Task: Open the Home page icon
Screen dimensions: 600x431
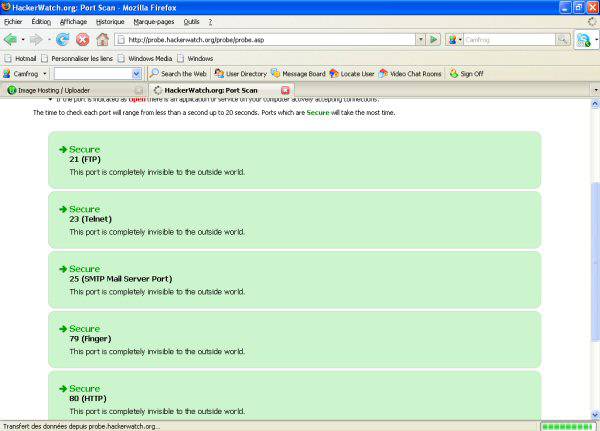Action: tap(102, 39)
